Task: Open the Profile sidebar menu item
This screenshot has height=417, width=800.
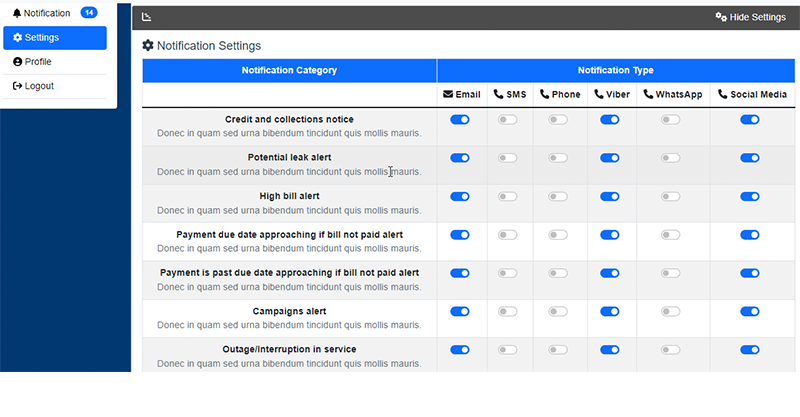Action: click(55, 62)
